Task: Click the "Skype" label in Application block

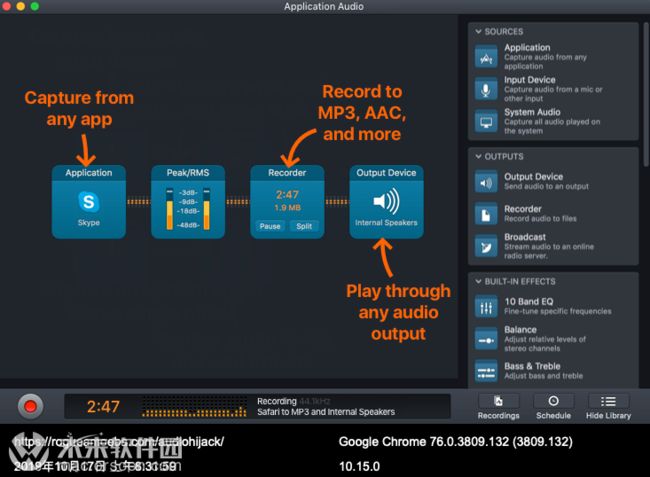Action: pyautogui.click(x=89, y=223)
